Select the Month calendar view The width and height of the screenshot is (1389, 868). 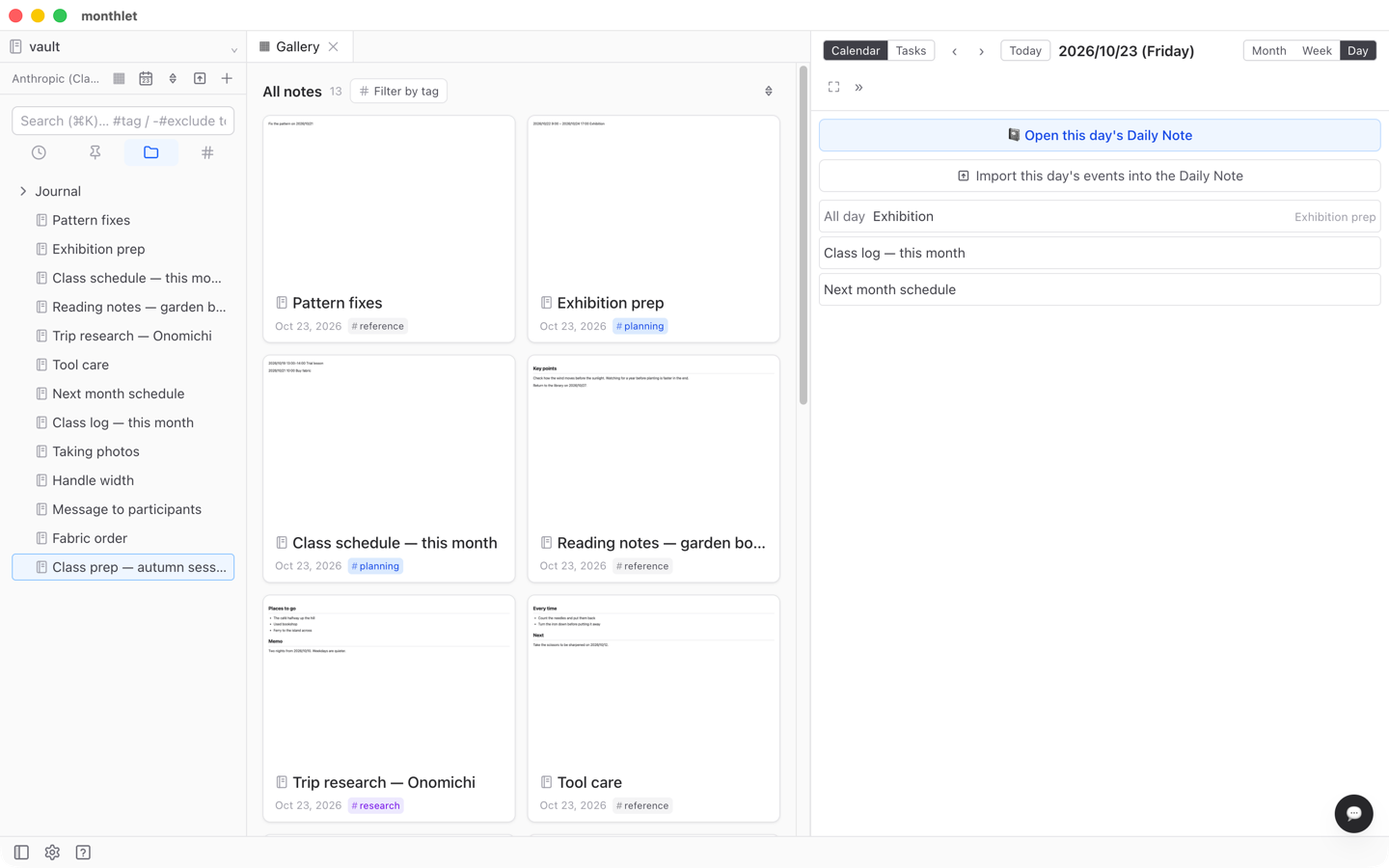click(x=1268, y=50)
